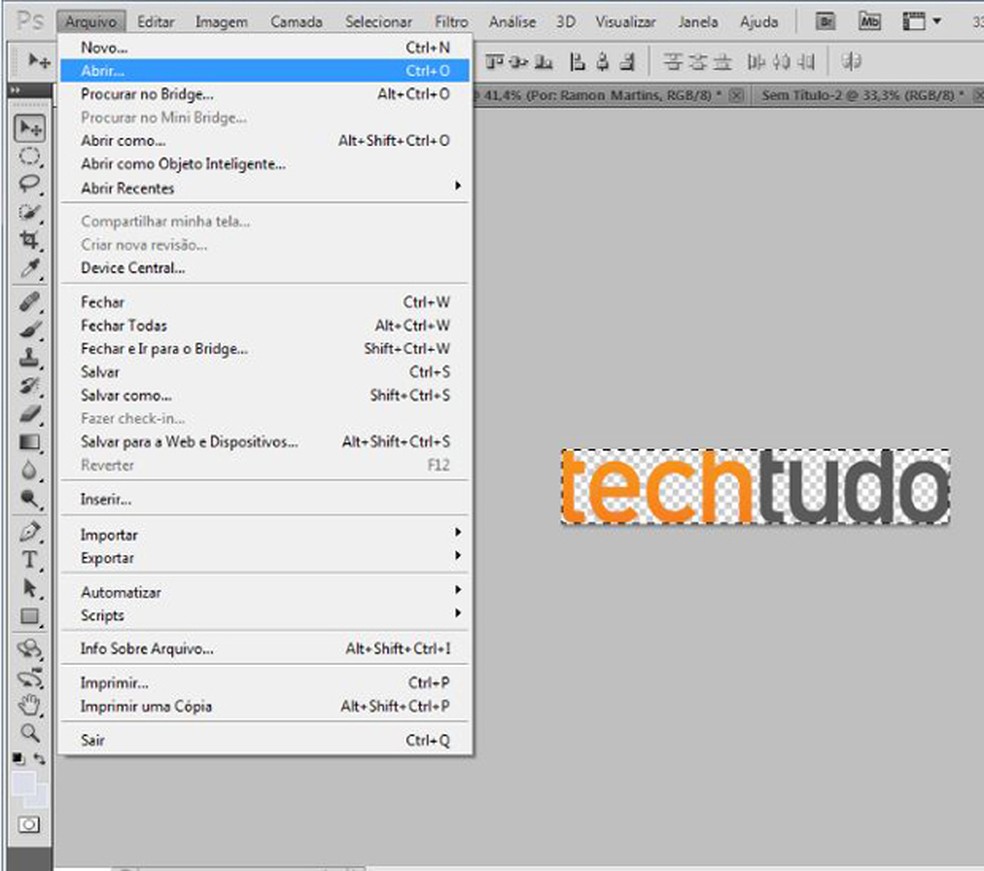Open the Janela menu

[x=698, y=22]
